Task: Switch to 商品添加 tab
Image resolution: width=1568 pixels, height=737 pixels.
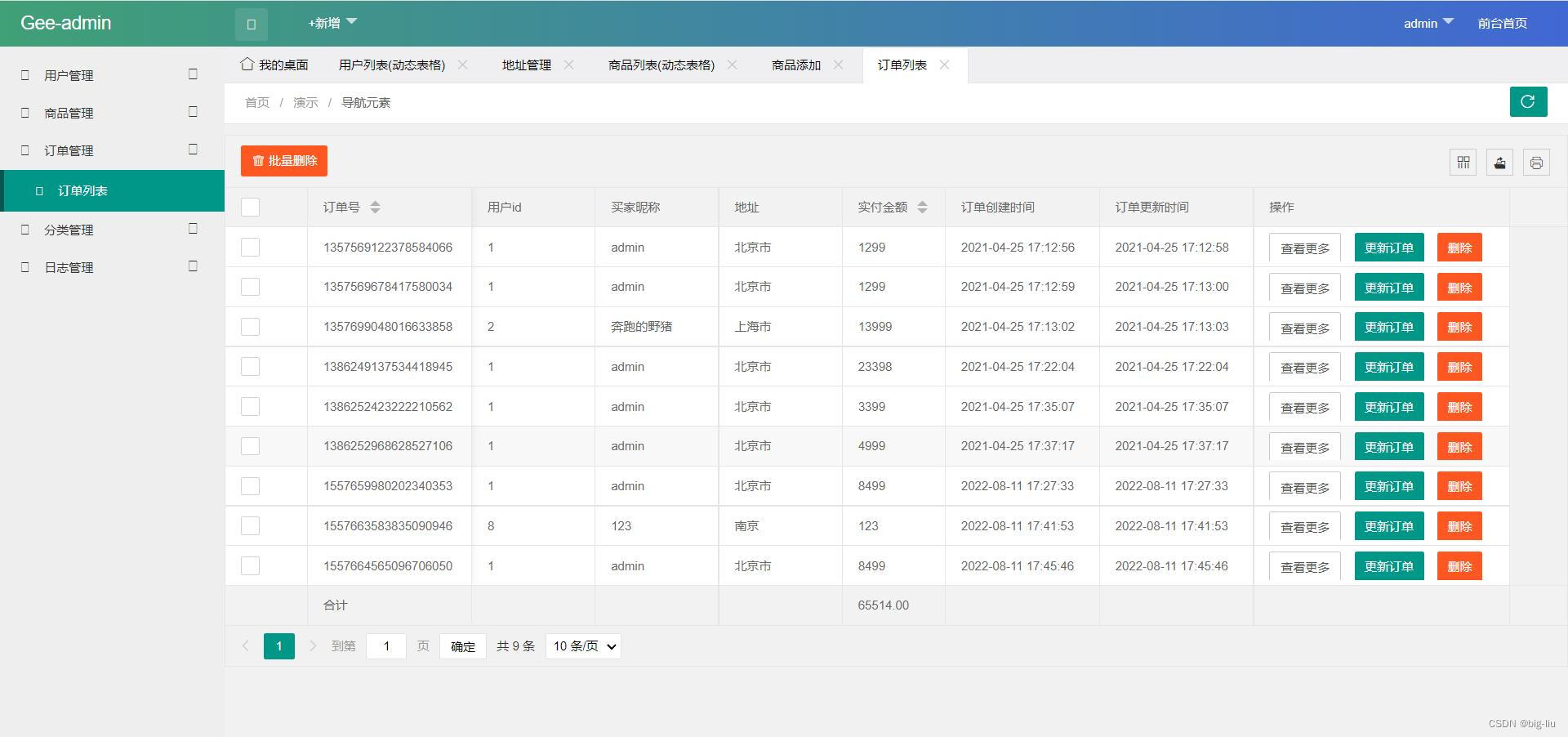Action: [x=796, y=65]
